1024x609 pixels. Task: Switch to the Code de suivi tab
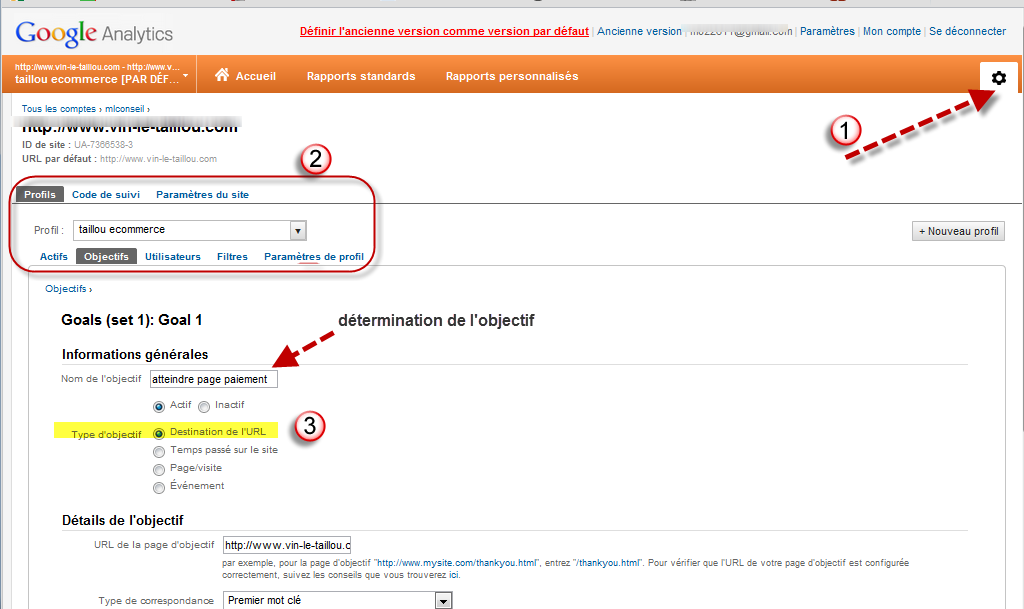click(106, 195)
